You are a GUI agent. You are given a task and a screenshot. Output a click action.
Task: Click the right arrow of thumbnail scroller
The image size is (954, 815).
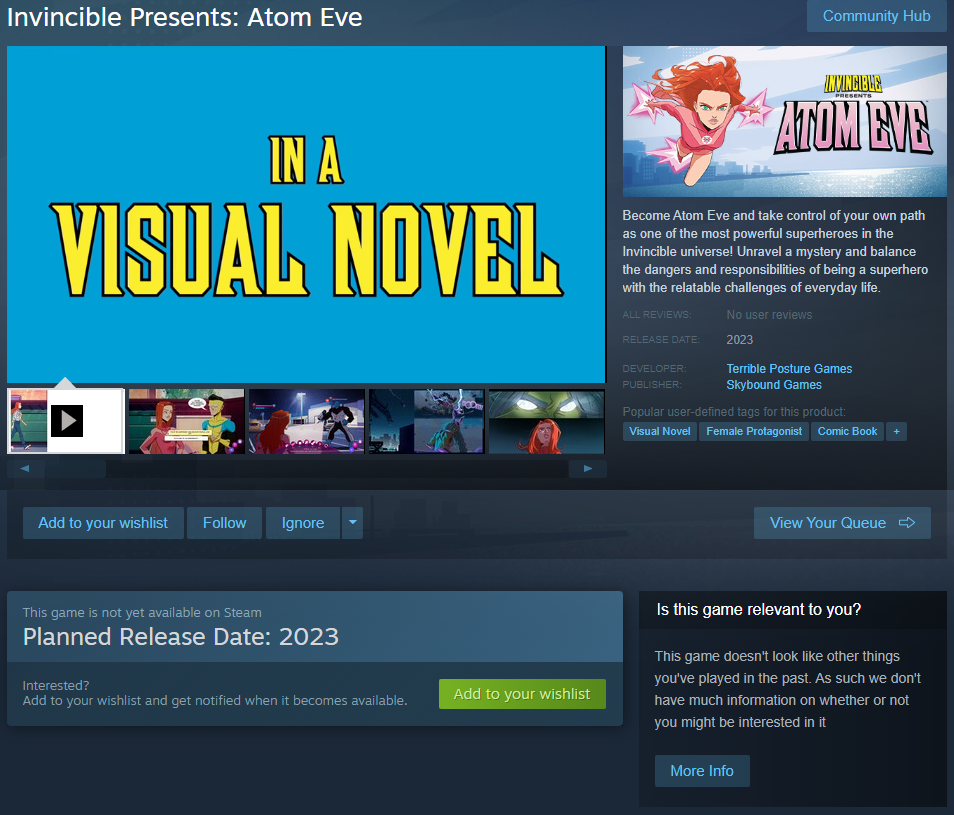click(x=587, y=468)
